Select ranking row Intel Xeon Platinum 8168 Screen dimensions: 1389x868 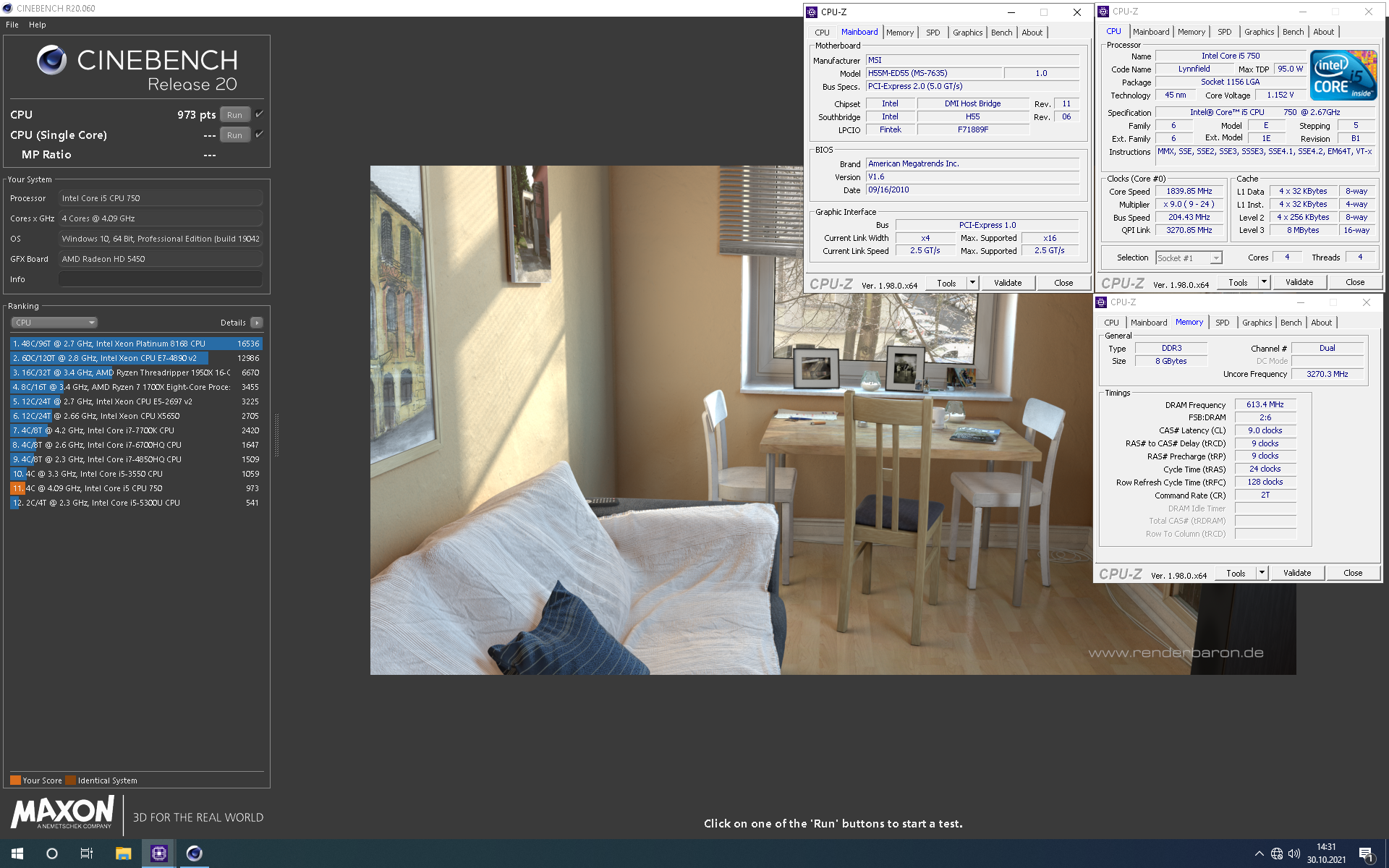point(136,344)
